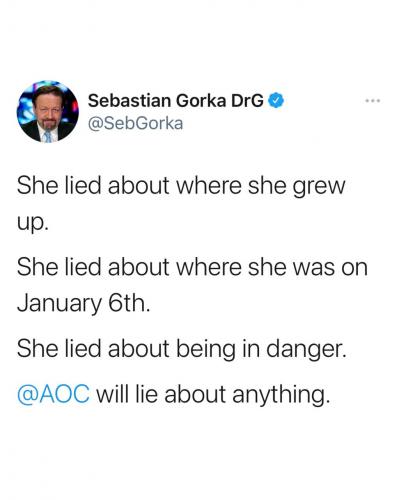Click the line ending 'where she was on'

point(192,267)
